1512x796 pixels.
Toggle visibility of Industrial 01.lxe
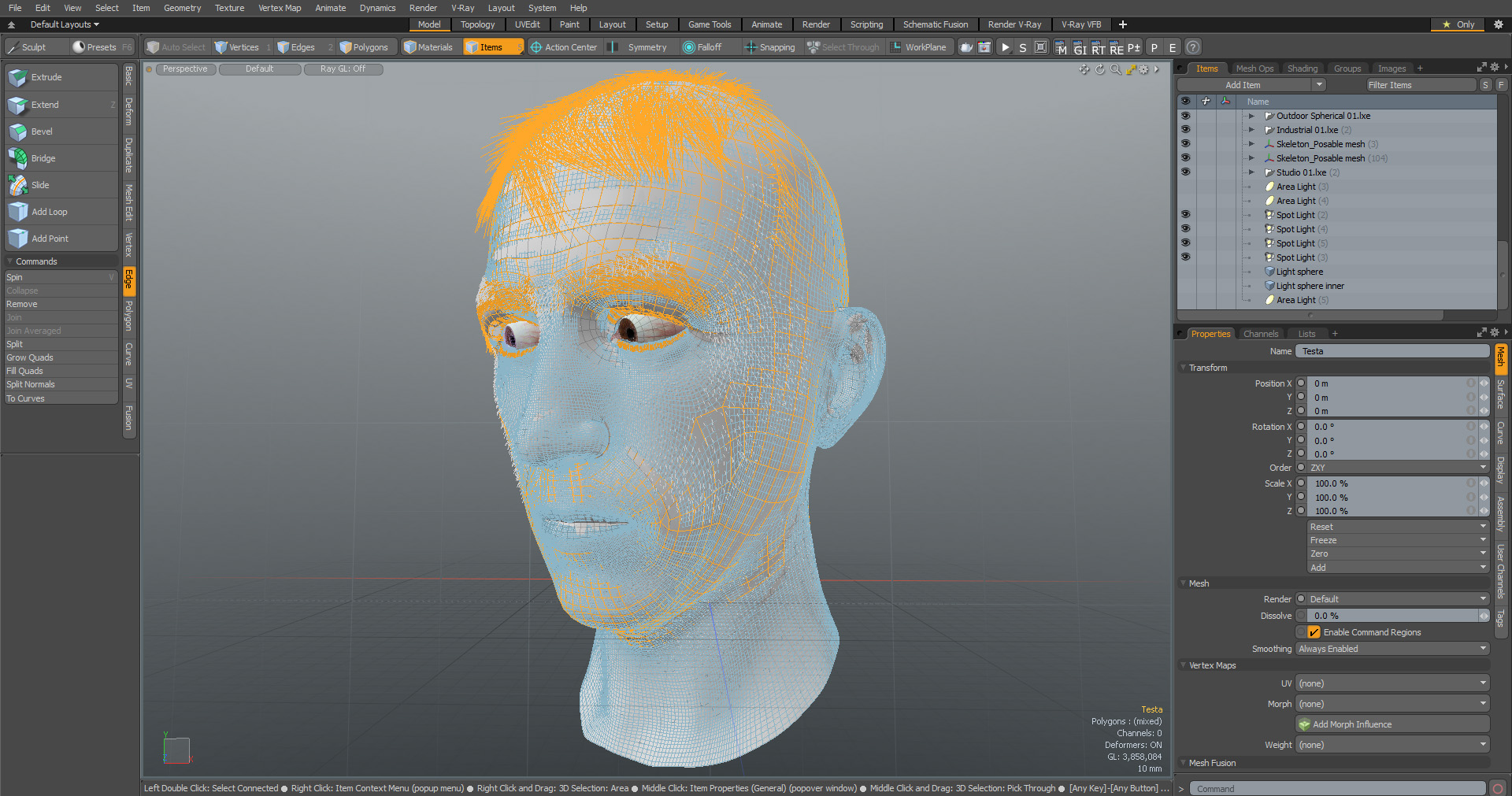tap(1185, 130)
